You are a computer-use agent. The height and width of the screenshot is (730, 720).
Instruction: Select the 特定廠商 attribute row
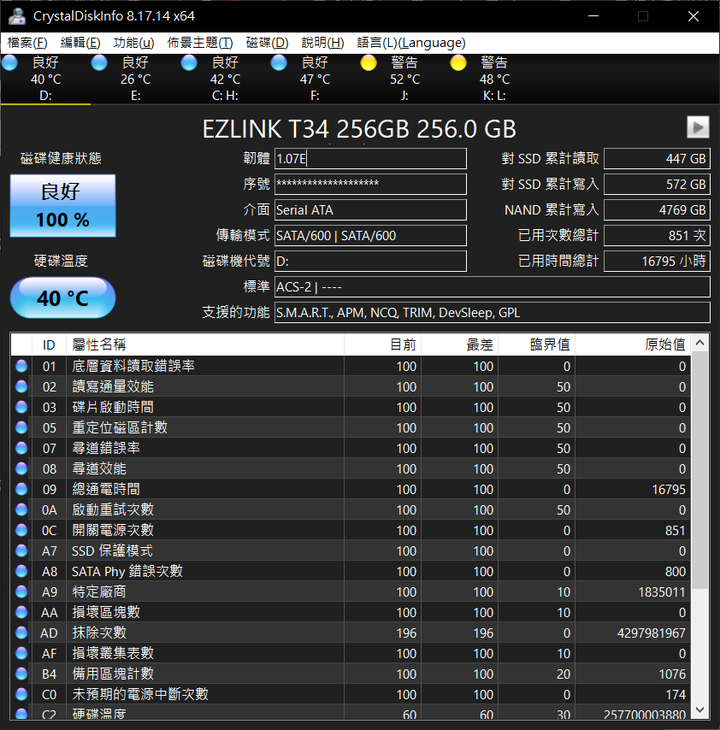point(351,591)
